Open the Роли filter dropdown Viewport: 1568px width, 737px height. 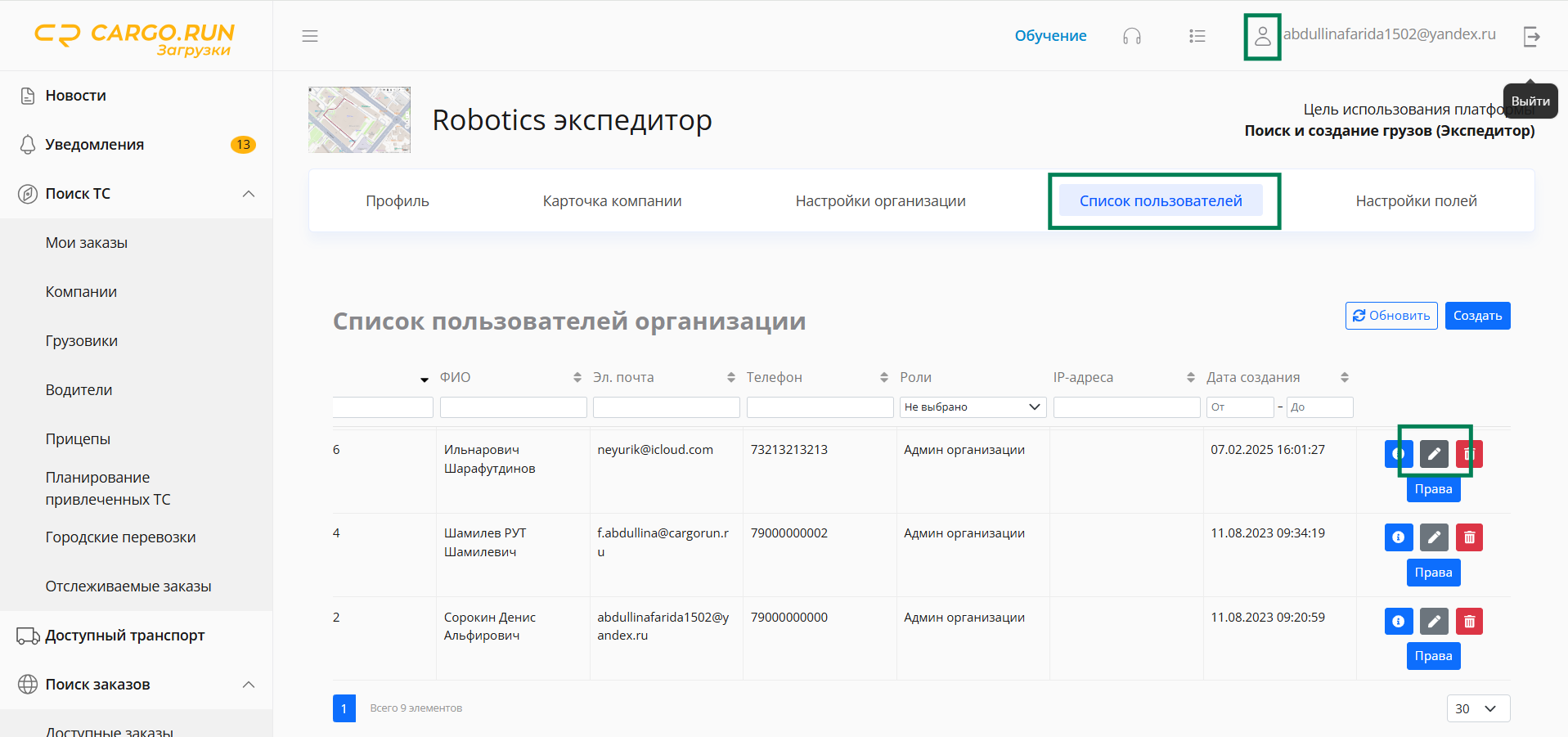[972, 407]
